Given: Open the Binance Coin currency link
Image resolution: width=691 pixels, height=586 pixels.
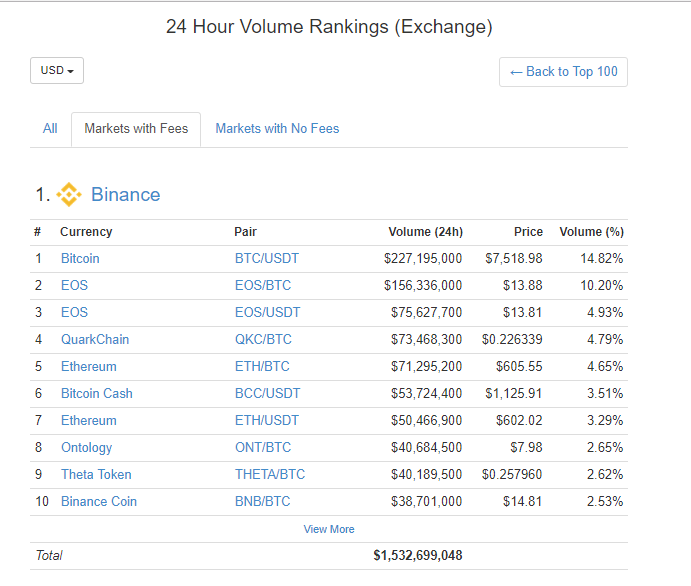Looking at the screenshot, I should click(99, 502).
